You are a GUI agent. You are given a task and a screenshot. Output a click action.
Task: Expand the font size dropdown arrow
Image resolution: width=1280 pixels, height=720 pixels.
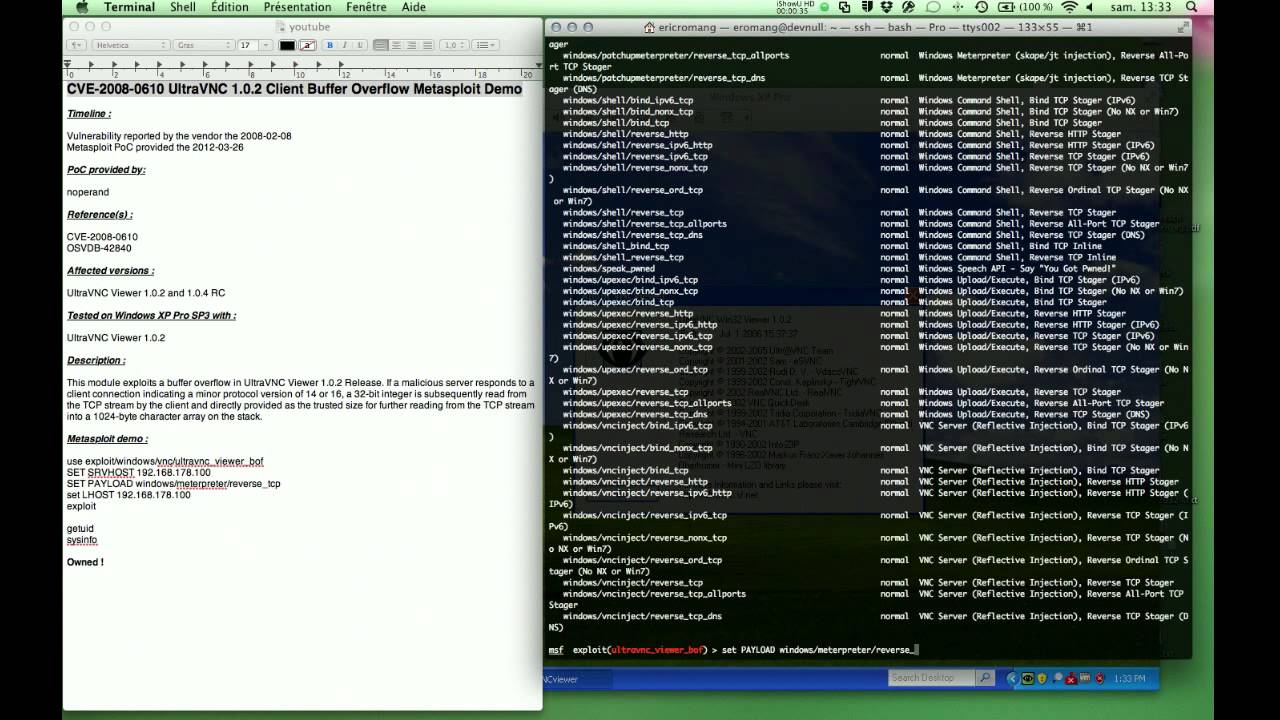pos(265,45)
